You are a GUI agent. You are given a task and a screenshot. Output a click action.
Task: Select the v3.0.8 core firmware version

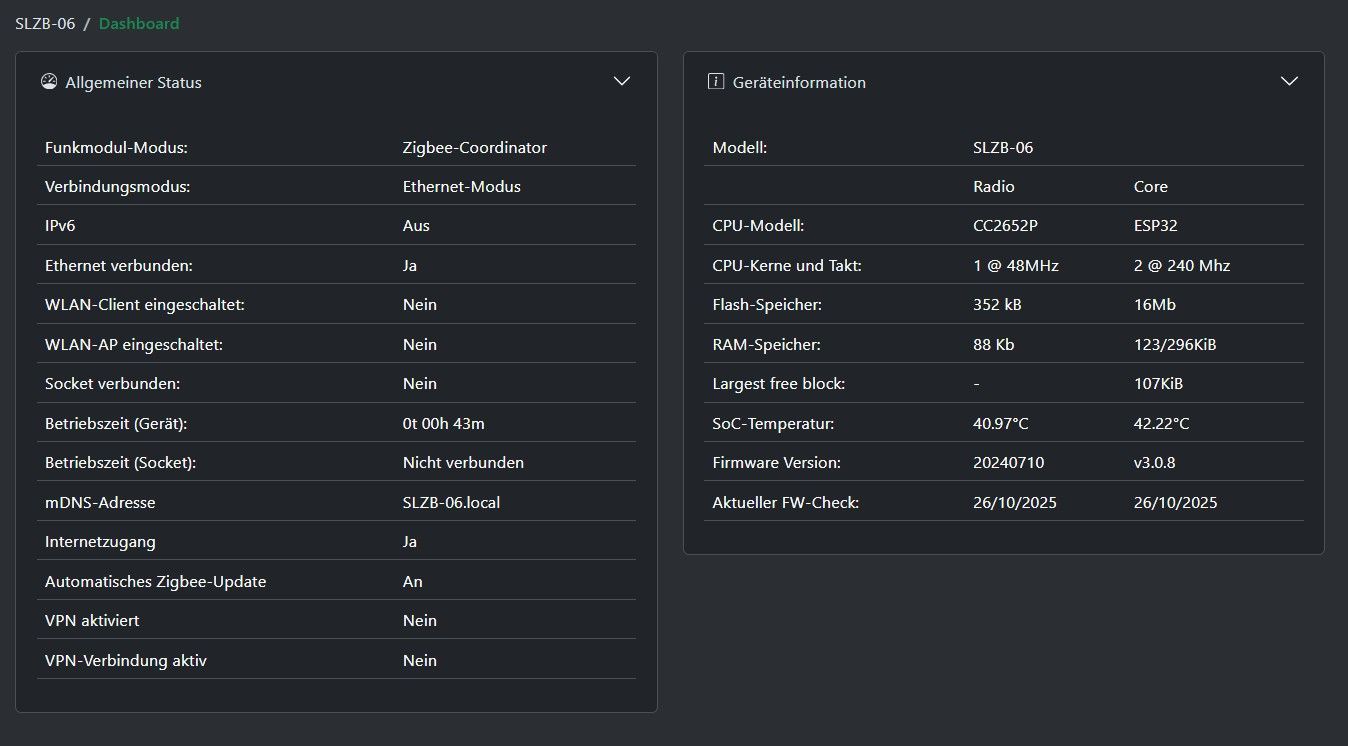point(1154,463)
